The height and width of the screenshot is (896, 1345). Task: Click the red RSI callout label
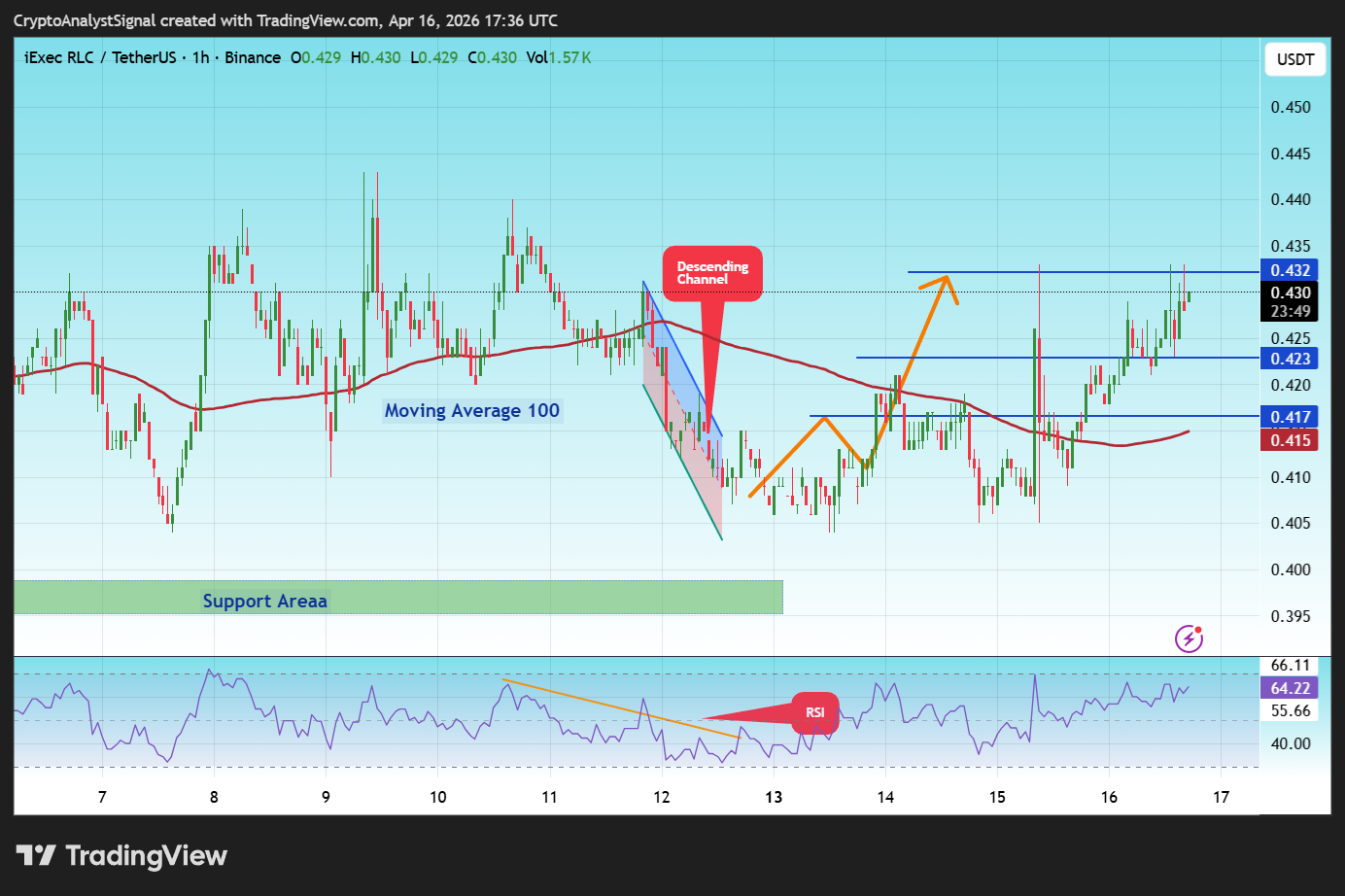(815, 712)
